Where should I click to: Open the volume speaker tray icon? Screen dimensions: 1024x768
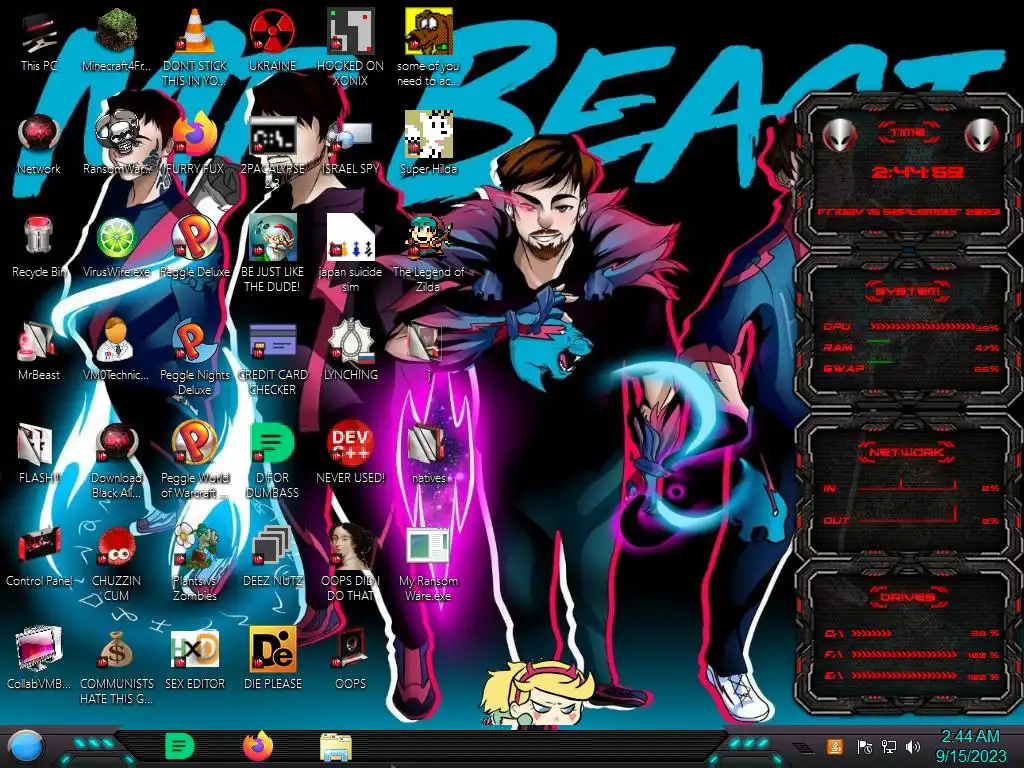(x=913, y=747)
